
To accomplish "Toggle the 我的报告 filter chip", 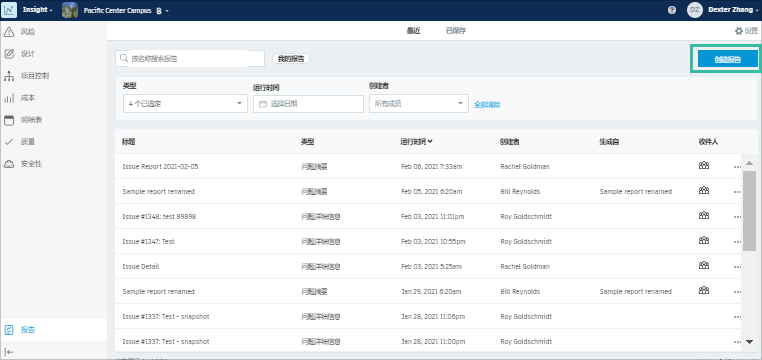I will (291, 59).
